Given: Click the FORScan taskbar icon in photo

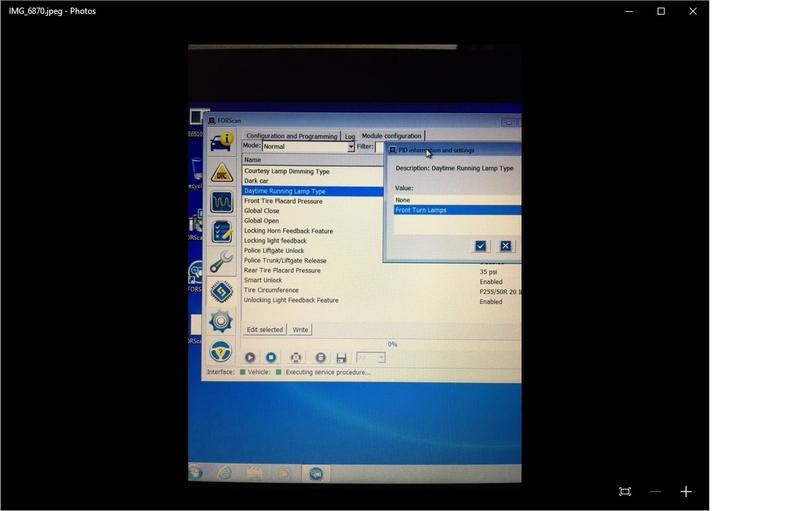Looking at the screenshot, I should (316, 474).
